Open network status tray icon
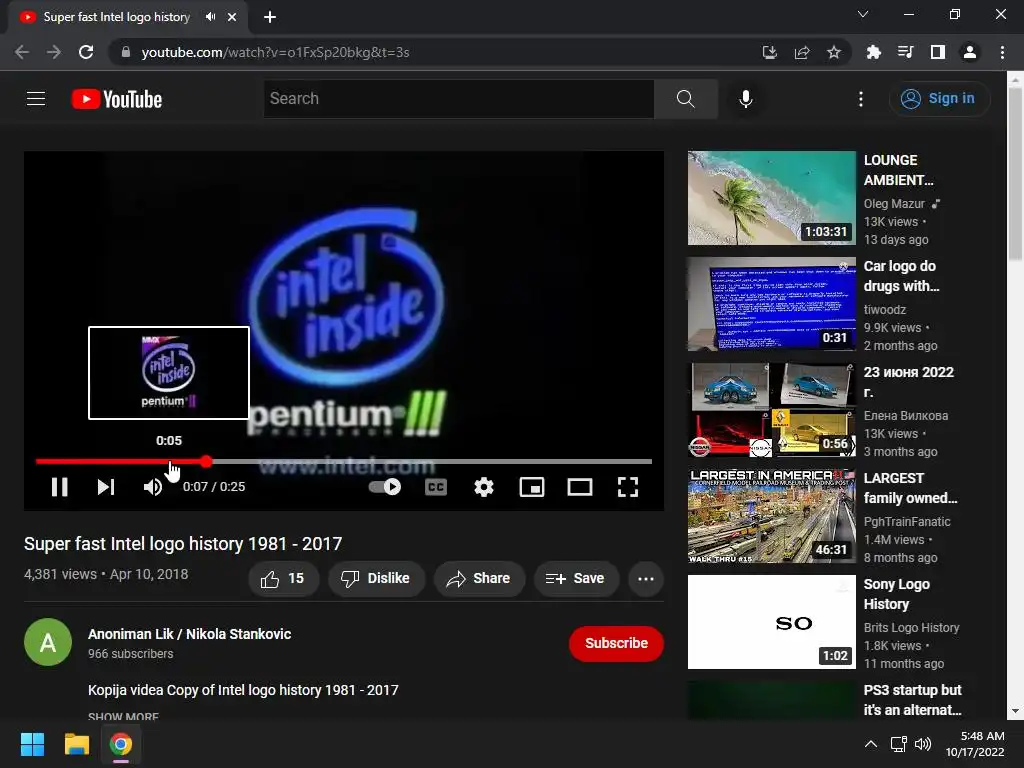Viewport: 1024px width, 768px height. (x=899, y=744)
